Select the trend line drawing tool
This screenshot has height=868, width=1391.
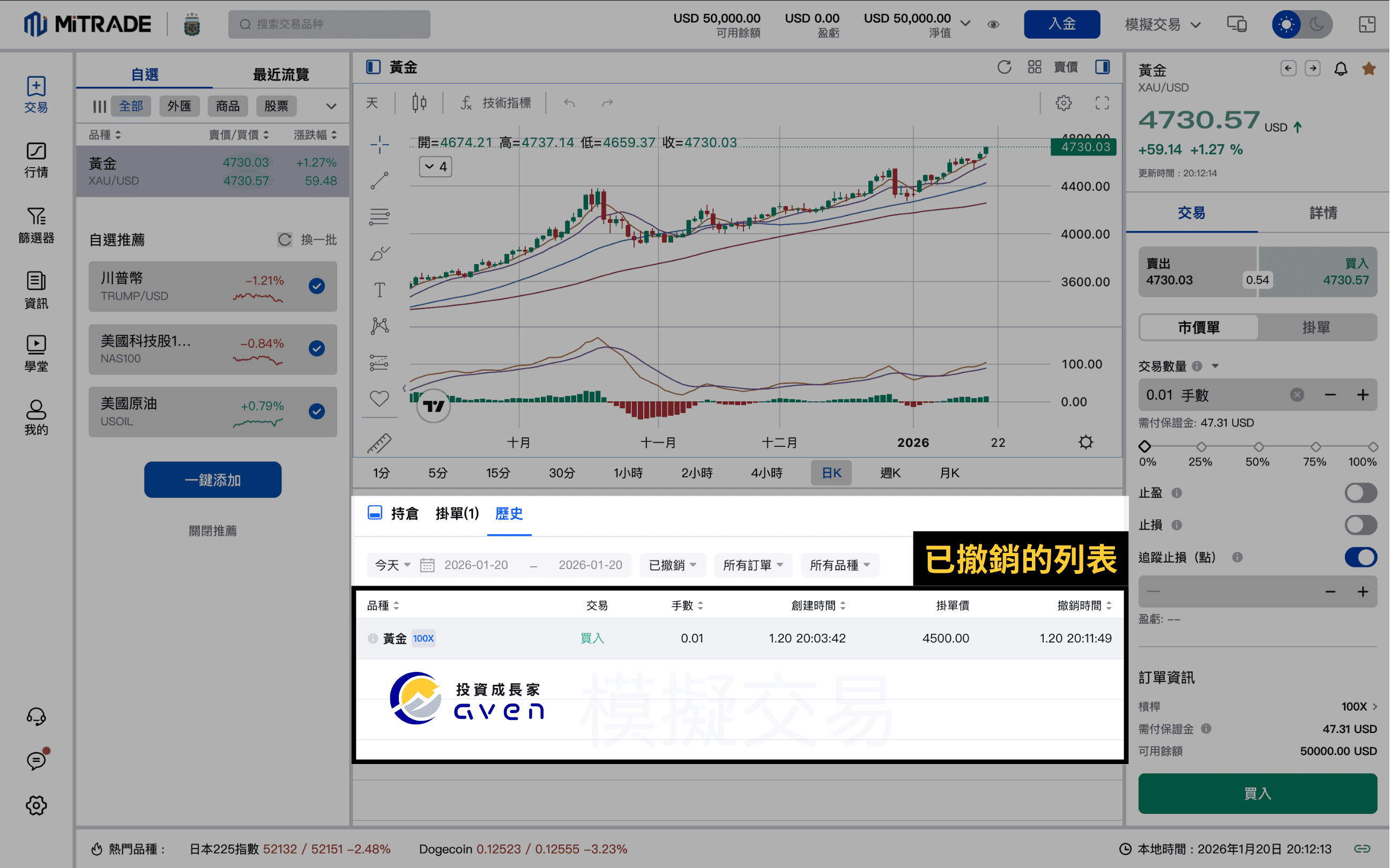click(380, 180)
